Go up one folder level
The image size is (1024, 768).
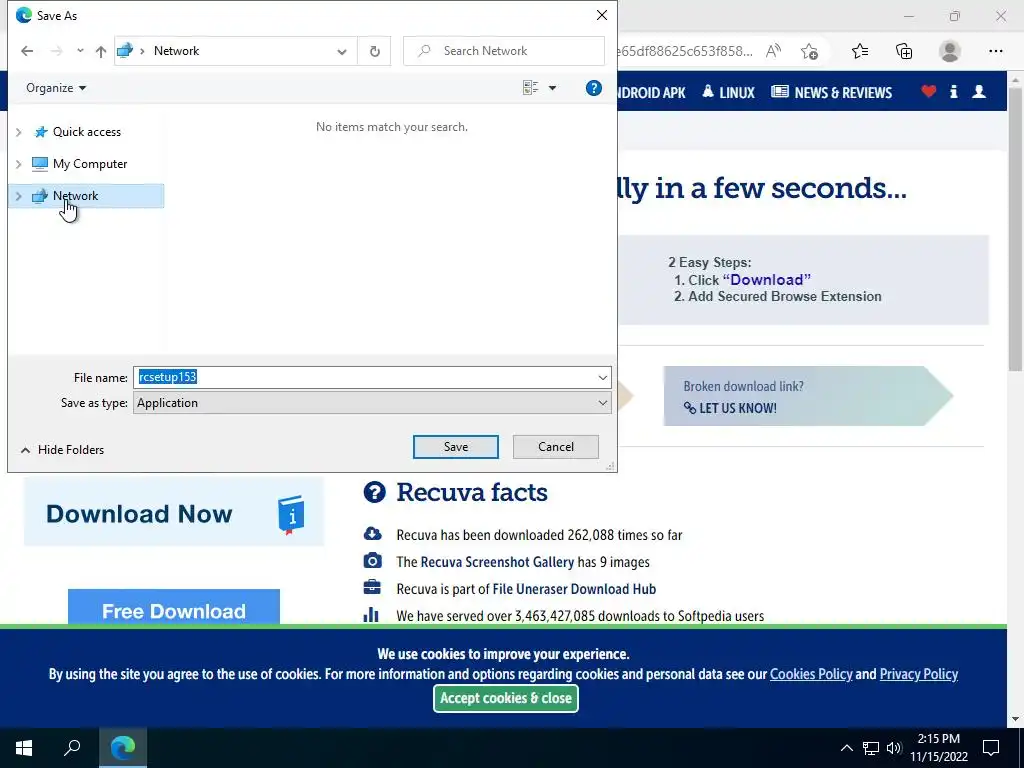[x=101, y=51]
